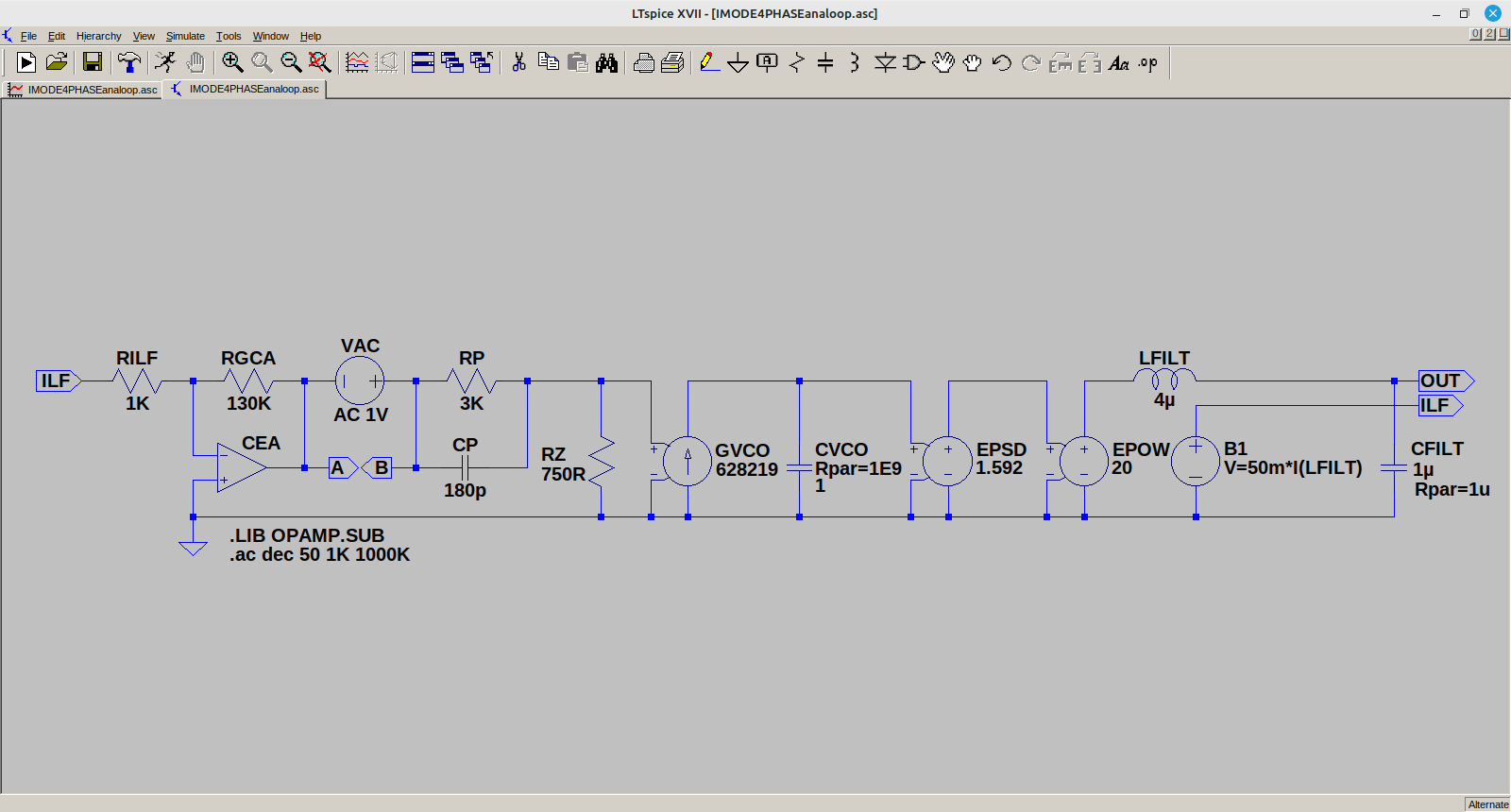
Task: Click the EPSD value 1.592
Action: (999, 468)
